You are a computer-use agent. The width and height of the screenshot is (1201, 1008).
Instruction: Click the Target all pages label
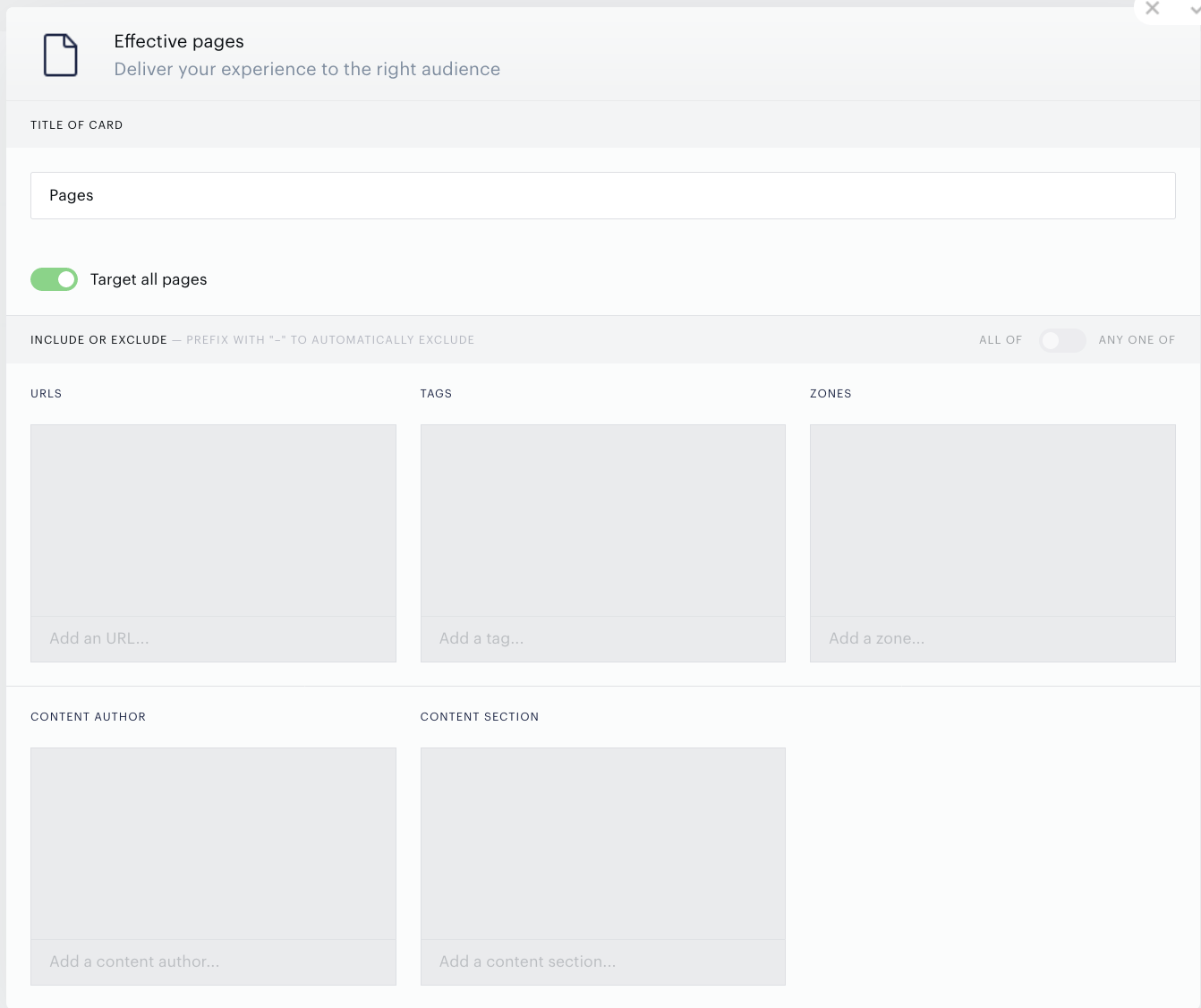(x=149, y=279)
